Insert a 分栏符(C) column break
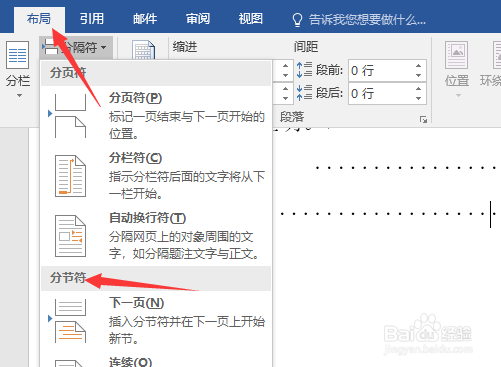This screenshot has height=367, width=501. point(156,175)
